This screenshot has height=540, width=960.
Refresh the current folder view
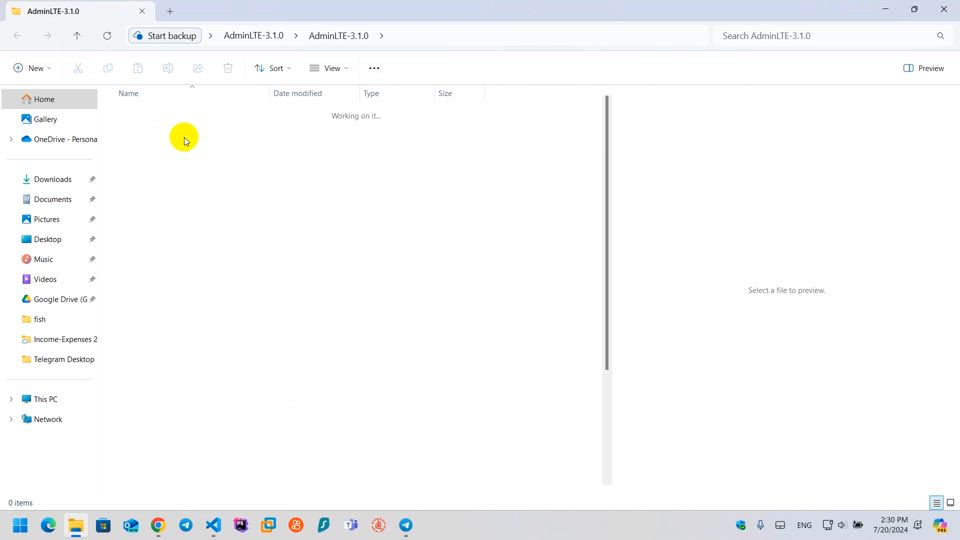107,36
